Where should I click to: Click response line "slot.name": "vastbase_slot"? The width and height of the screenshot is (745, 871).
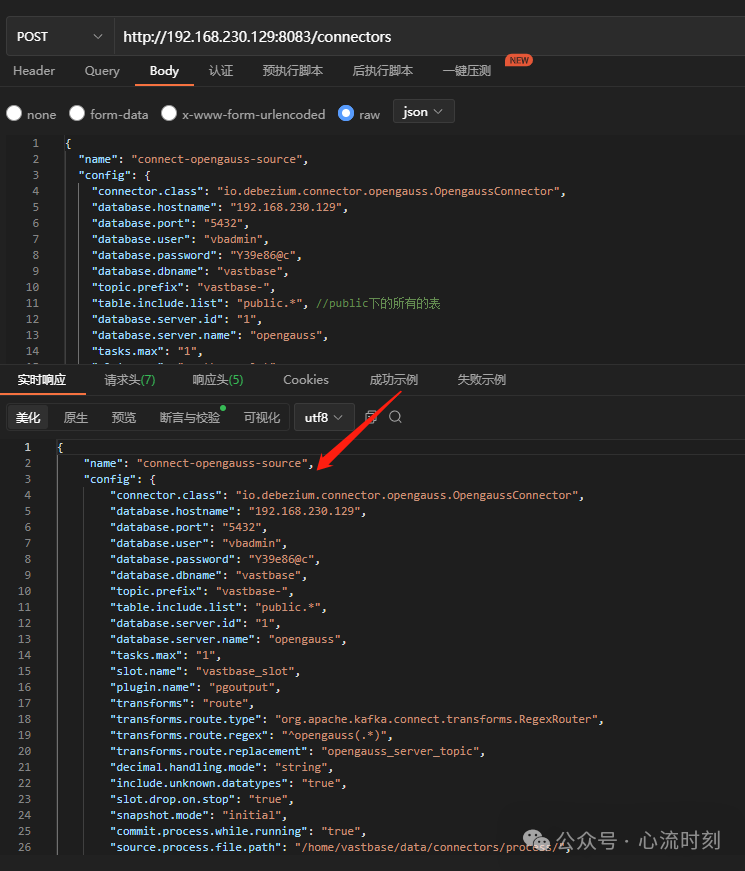[x=205, y=672]
